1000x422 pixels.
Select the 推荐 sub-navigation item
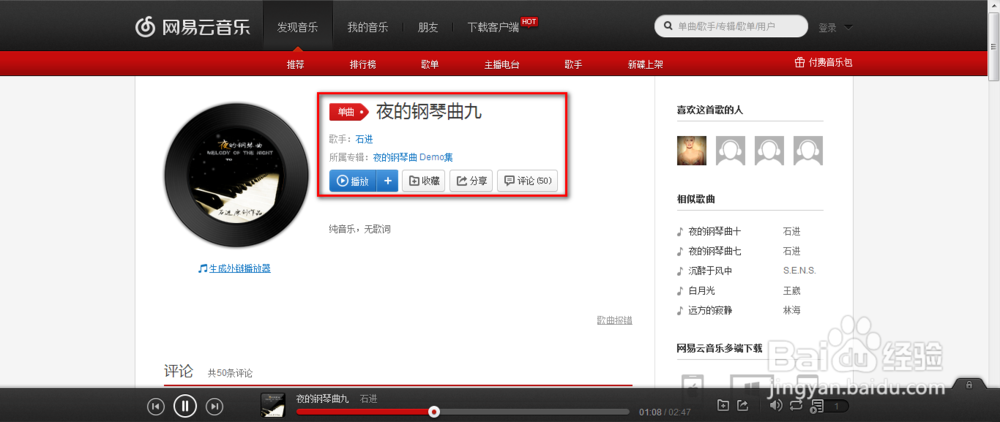[295, 64]
